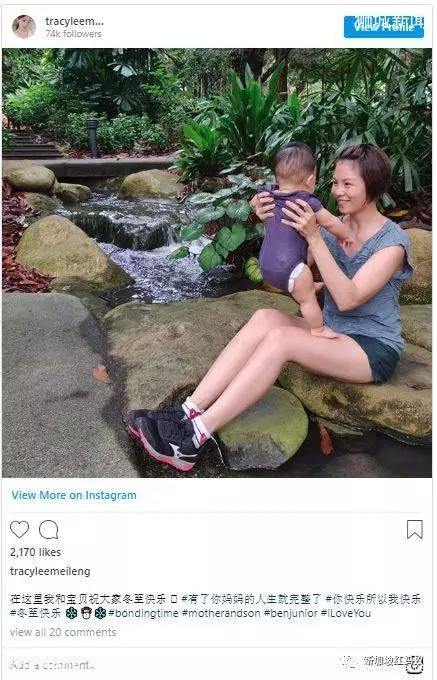The width and height of the screenshot is (437, 680).
Task: Save the post with the bookmark icon
Action: tap(414, 530)
